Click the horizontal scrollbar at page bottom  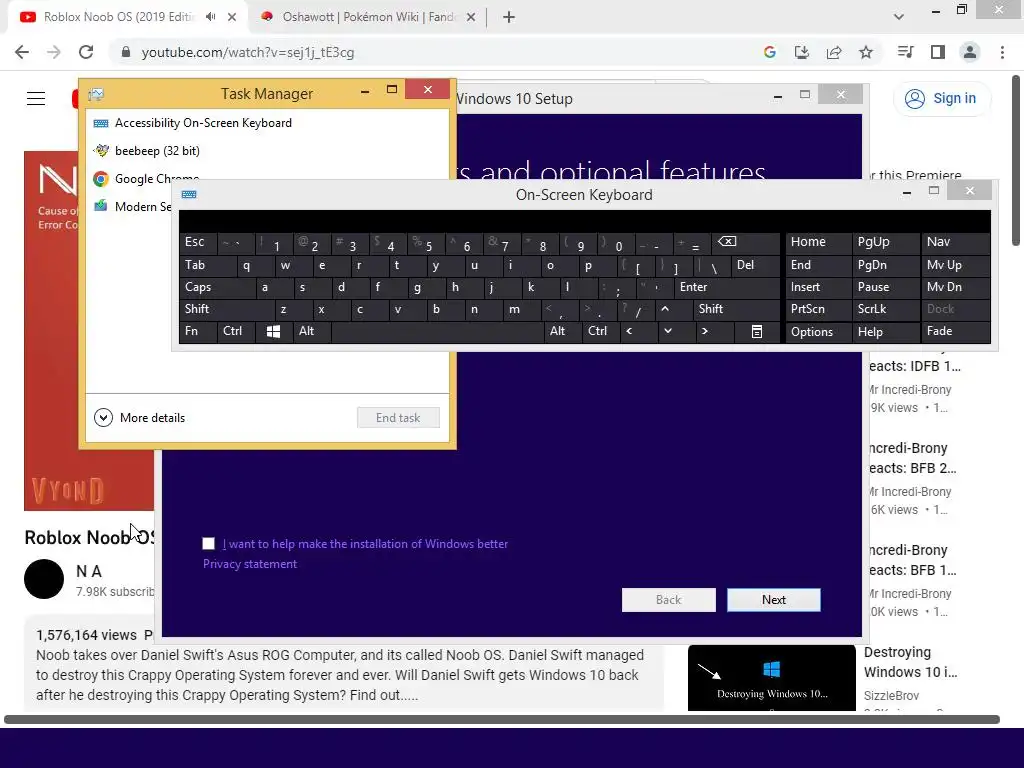point(502,720)
